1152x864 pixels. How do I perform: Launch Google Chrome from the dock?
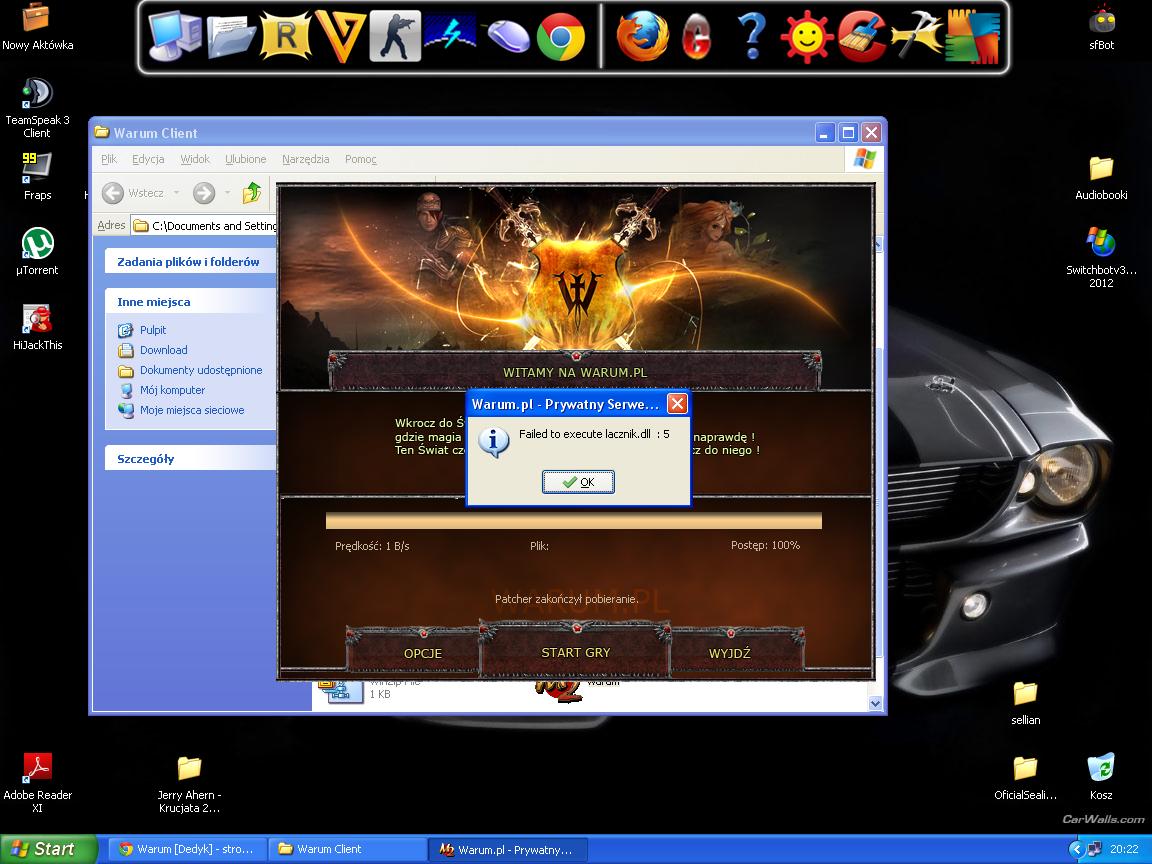561,37
